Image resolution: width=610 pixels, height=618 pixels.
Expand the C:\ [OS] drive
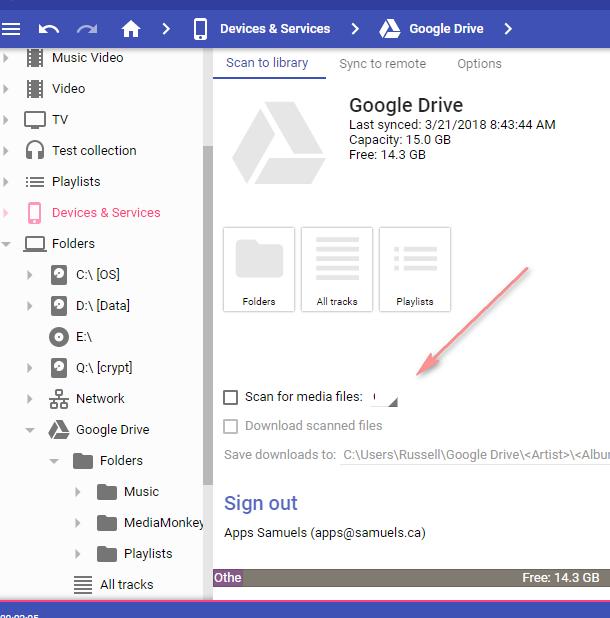pos(30,275)
